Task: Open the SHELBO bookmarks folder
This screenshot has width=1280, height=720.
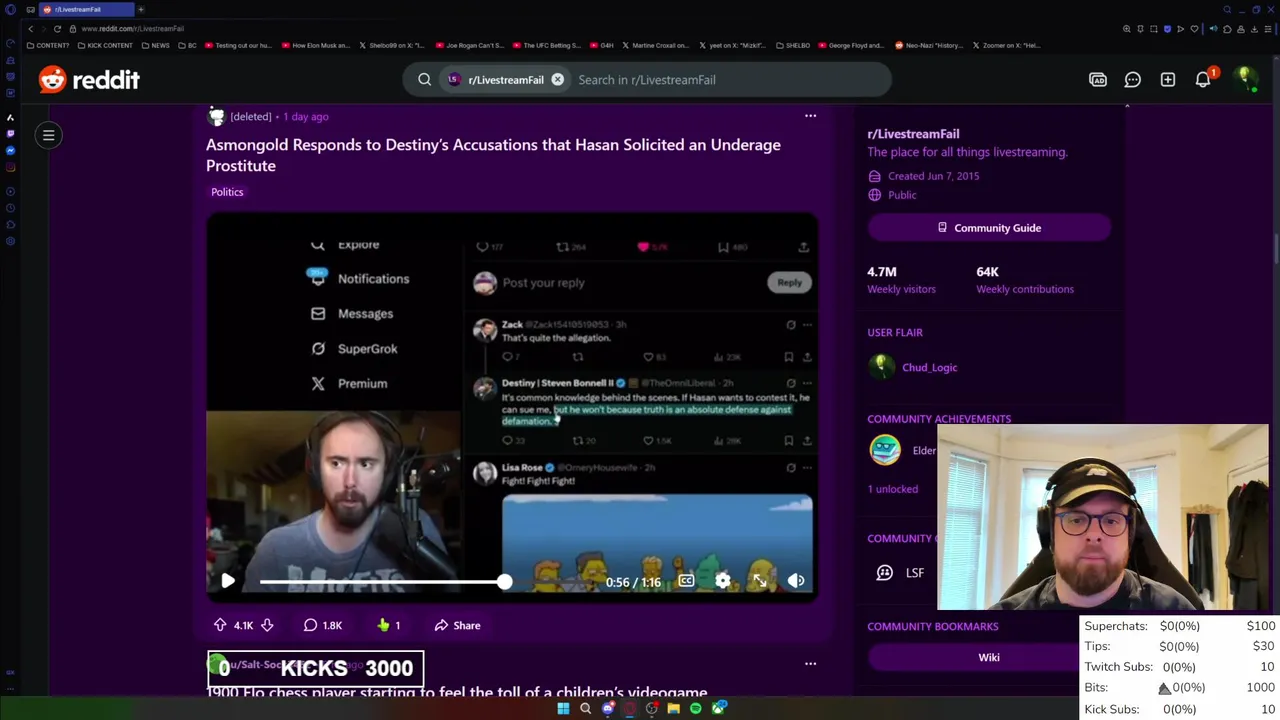Action: [x=792, y=45]
